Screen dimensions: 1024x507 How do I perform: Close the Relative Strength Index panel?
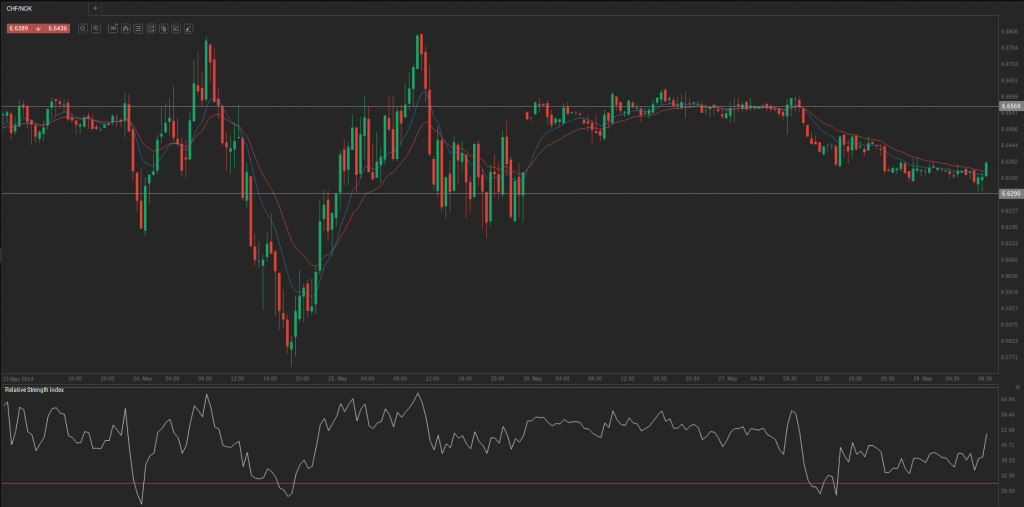(1013, 387)
